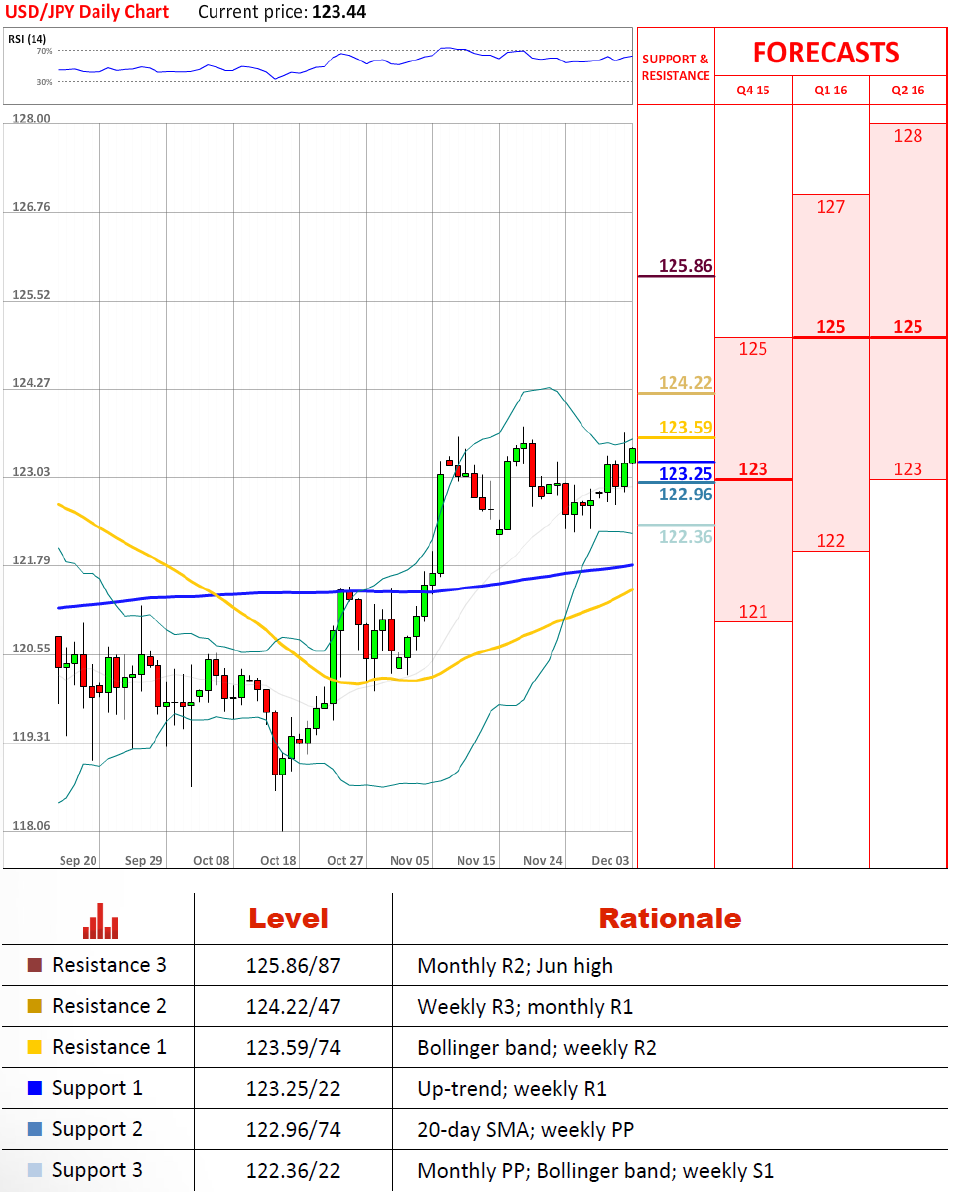This screenshot has width=953, height=1192.
Task: Click the RSI (14) indicator label
Action: point(27,39)
